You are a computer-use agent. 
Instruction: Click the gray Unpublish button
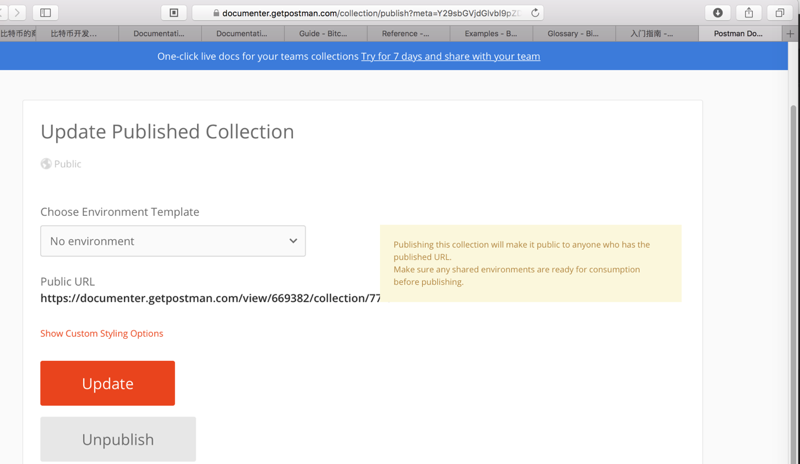pos(118,439)
